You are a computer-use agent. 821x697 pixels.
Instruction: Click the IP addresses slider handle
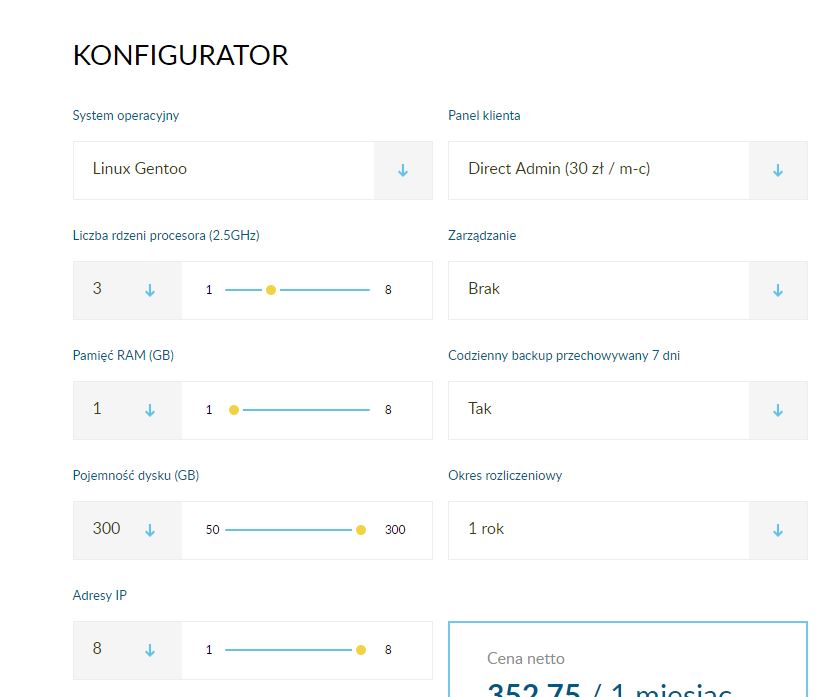pos(361,650)
